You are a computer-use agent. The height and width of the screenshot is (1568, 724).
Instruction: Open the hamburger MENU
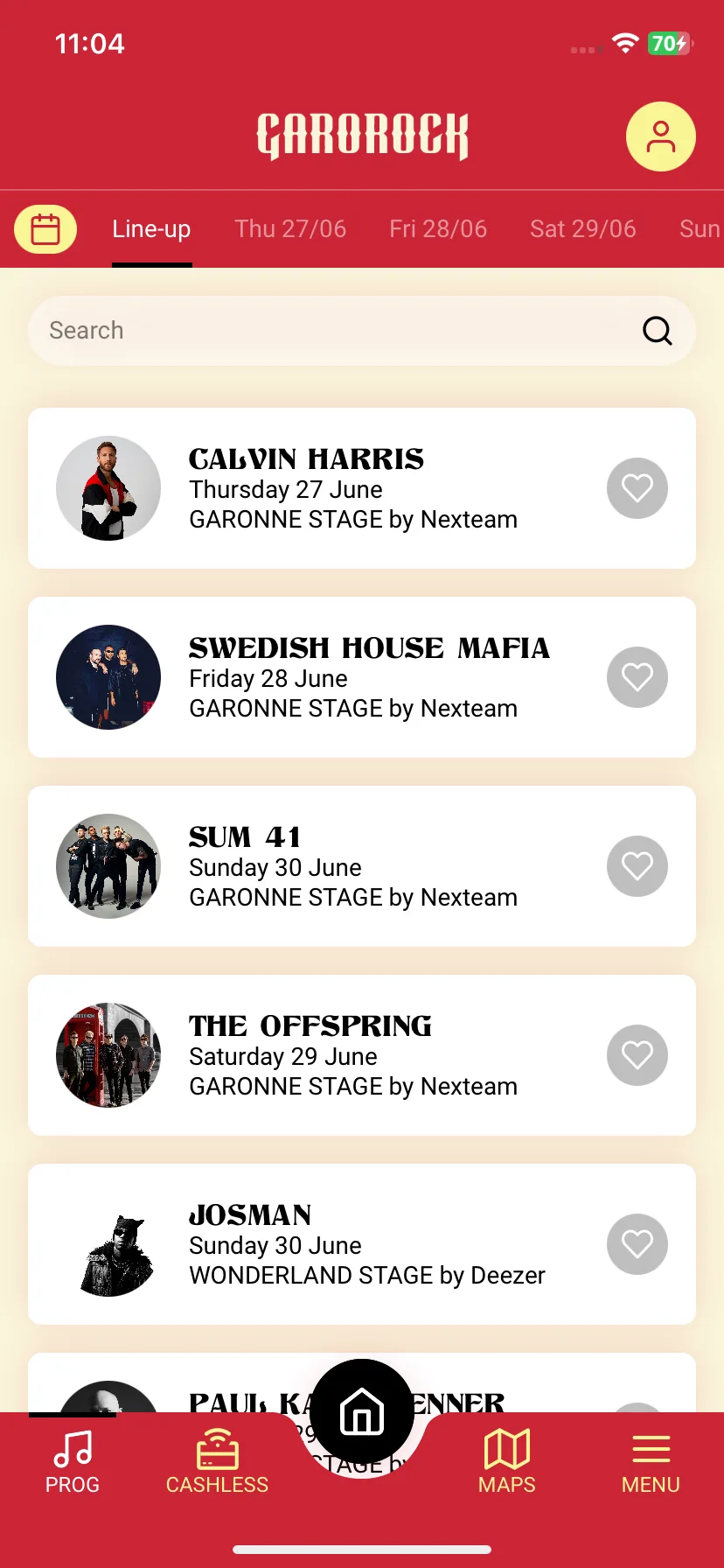[651, 1461]
